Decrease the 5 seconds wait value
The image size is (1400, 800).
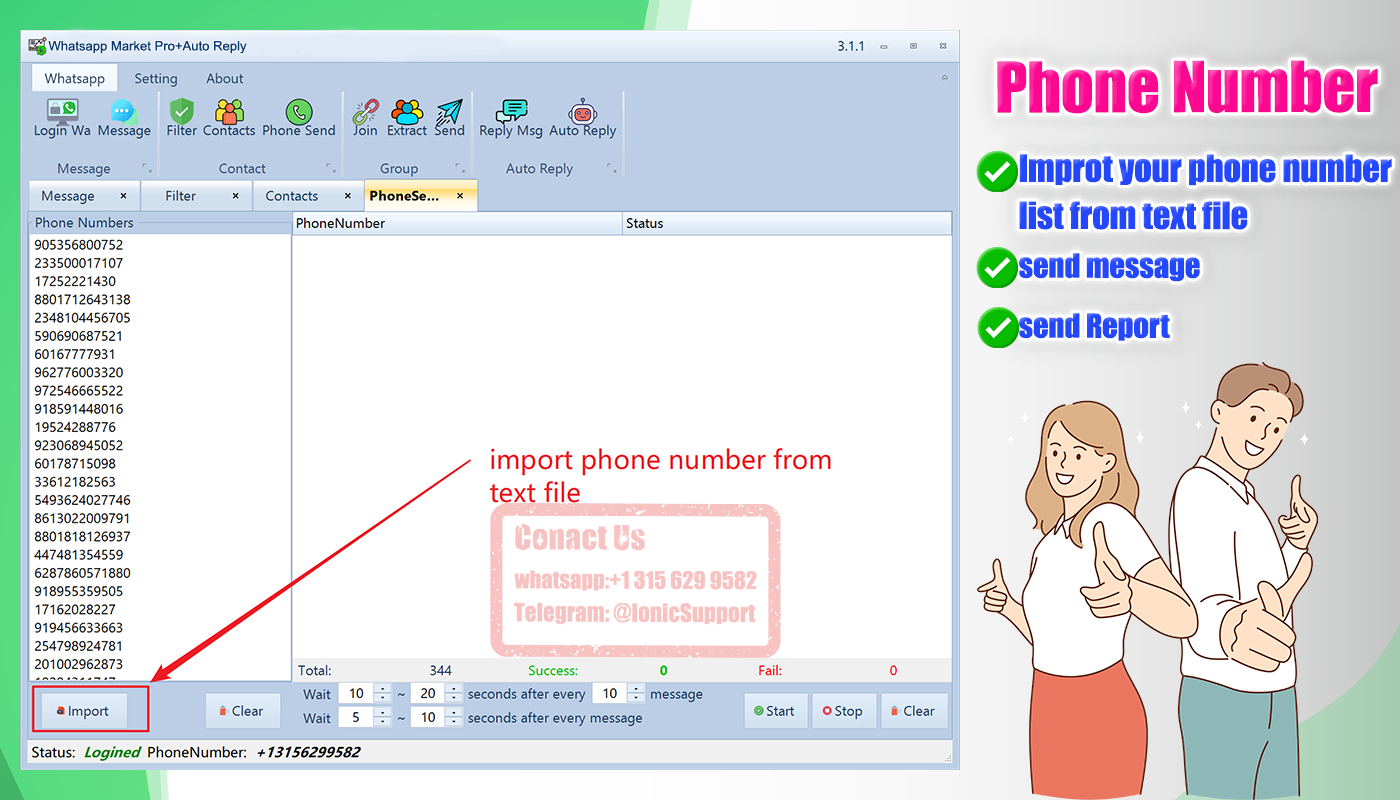point(383,723)
